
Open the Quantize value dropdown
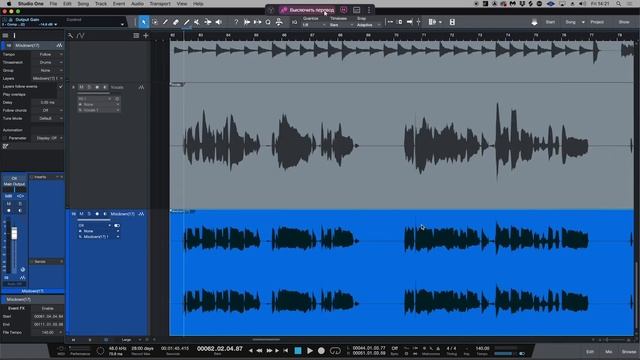pyautogui.click(x=314, y=25)
